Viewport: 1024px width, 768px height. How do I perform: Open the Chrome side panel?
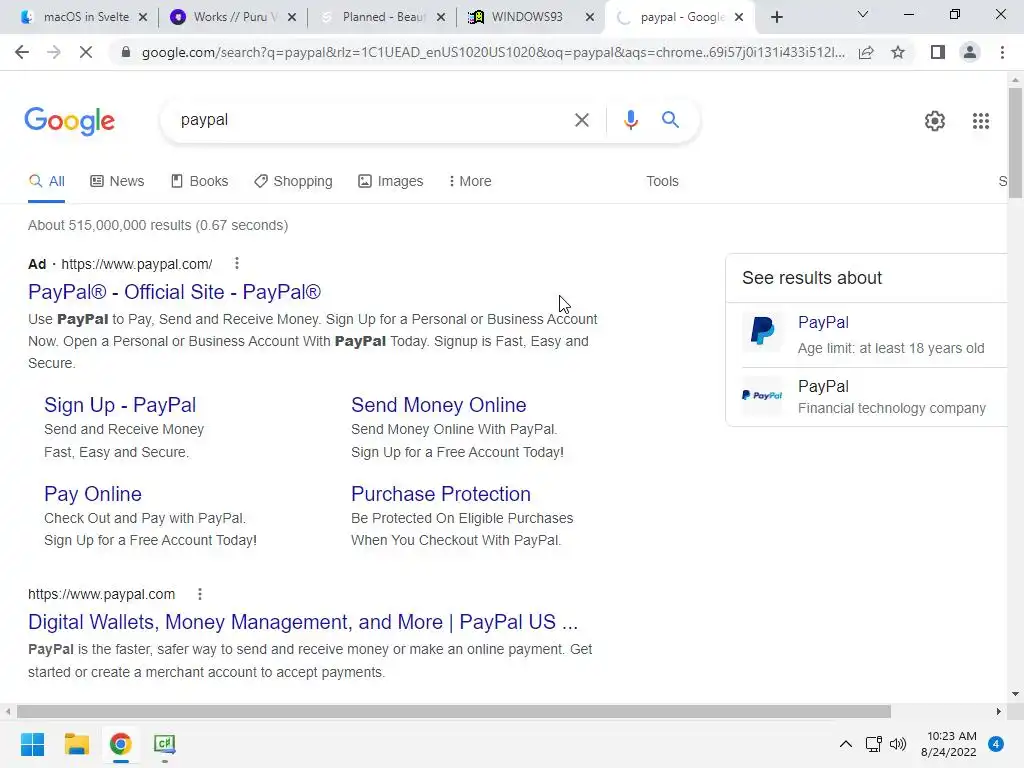coord(938,52)
